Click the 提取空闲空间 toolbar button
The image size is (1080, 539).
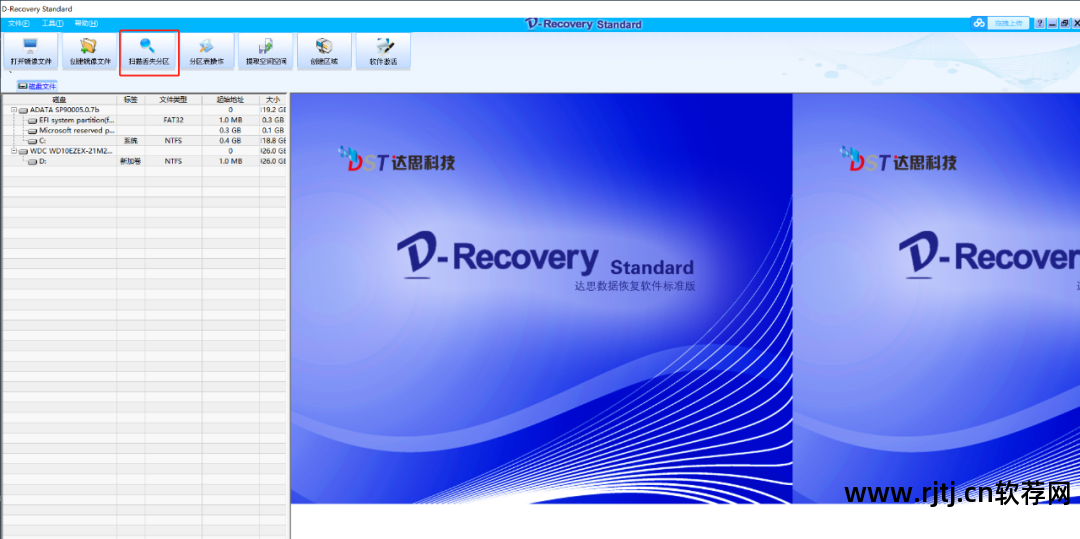tap(266, 51)
